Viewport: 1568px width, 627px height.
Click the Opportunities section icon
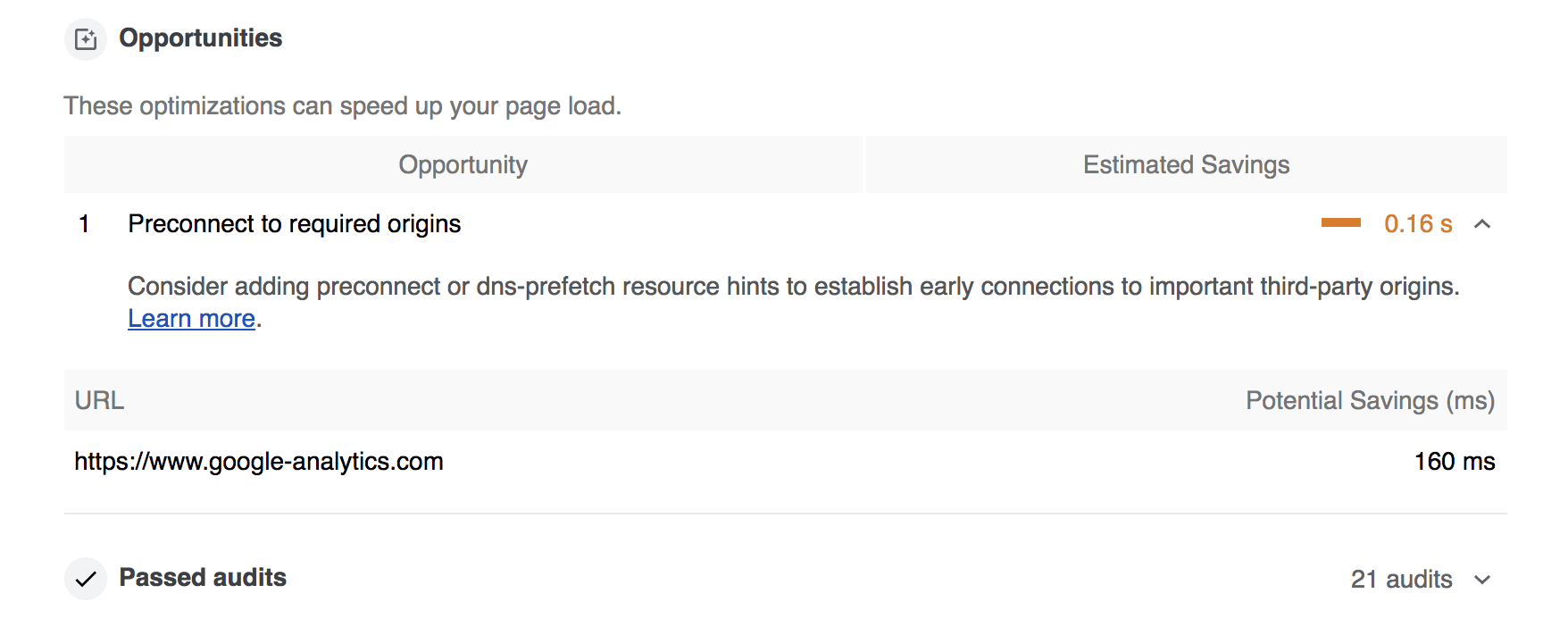(86, 39)
